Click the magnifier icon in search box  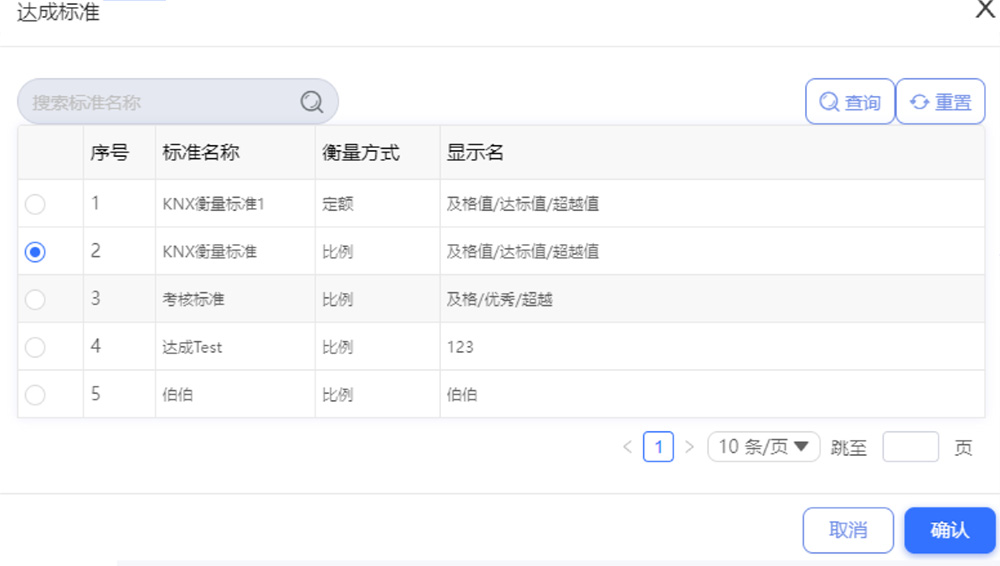click(x=312, y=101)
